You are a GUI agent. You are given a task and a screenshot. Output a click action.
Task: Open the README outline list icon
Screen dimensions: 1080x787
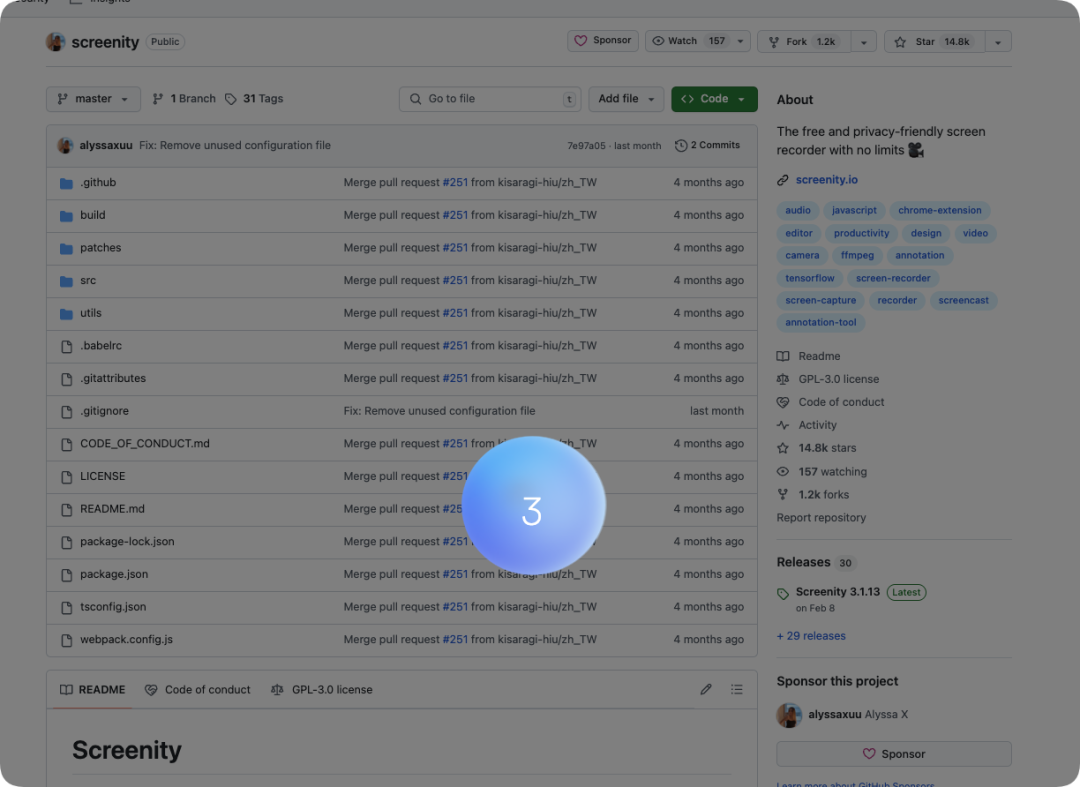pos(736,689)
